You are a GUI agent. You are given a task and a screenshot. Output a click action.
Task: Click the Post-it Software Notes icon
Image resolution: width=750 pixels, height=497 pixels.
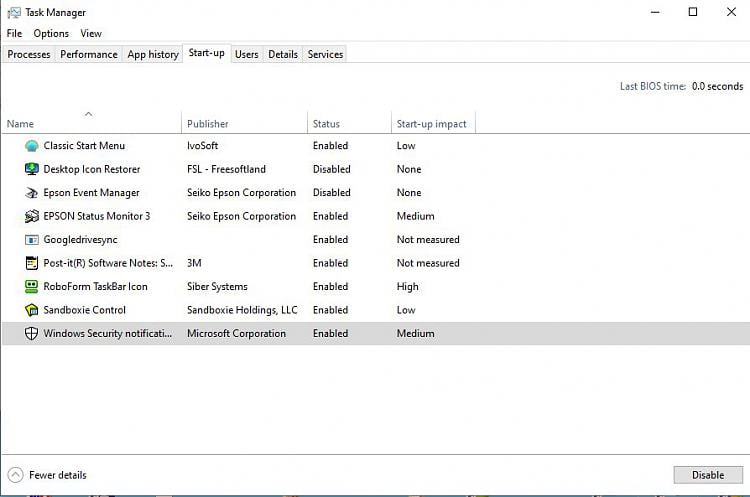point(31,263)
